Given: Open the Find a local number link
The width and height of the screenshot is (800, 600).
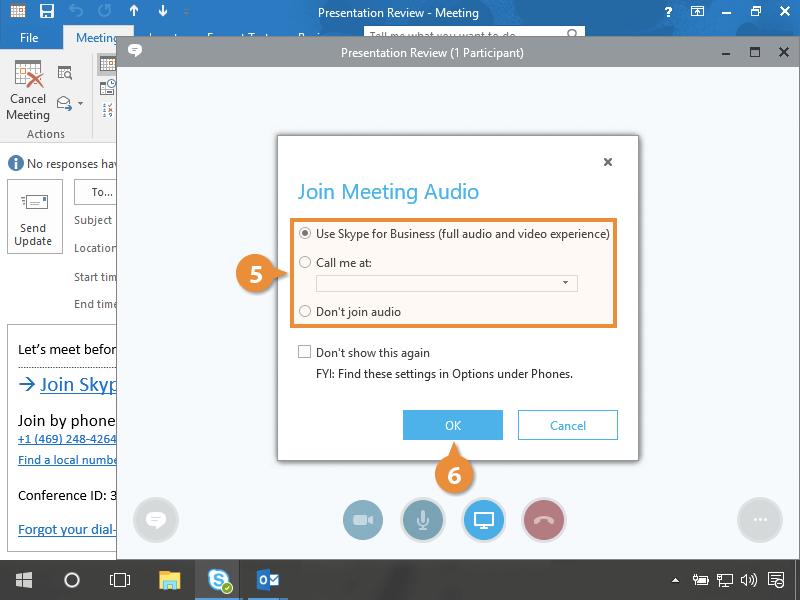Looking at the screenshot, I should coord(67,460).
